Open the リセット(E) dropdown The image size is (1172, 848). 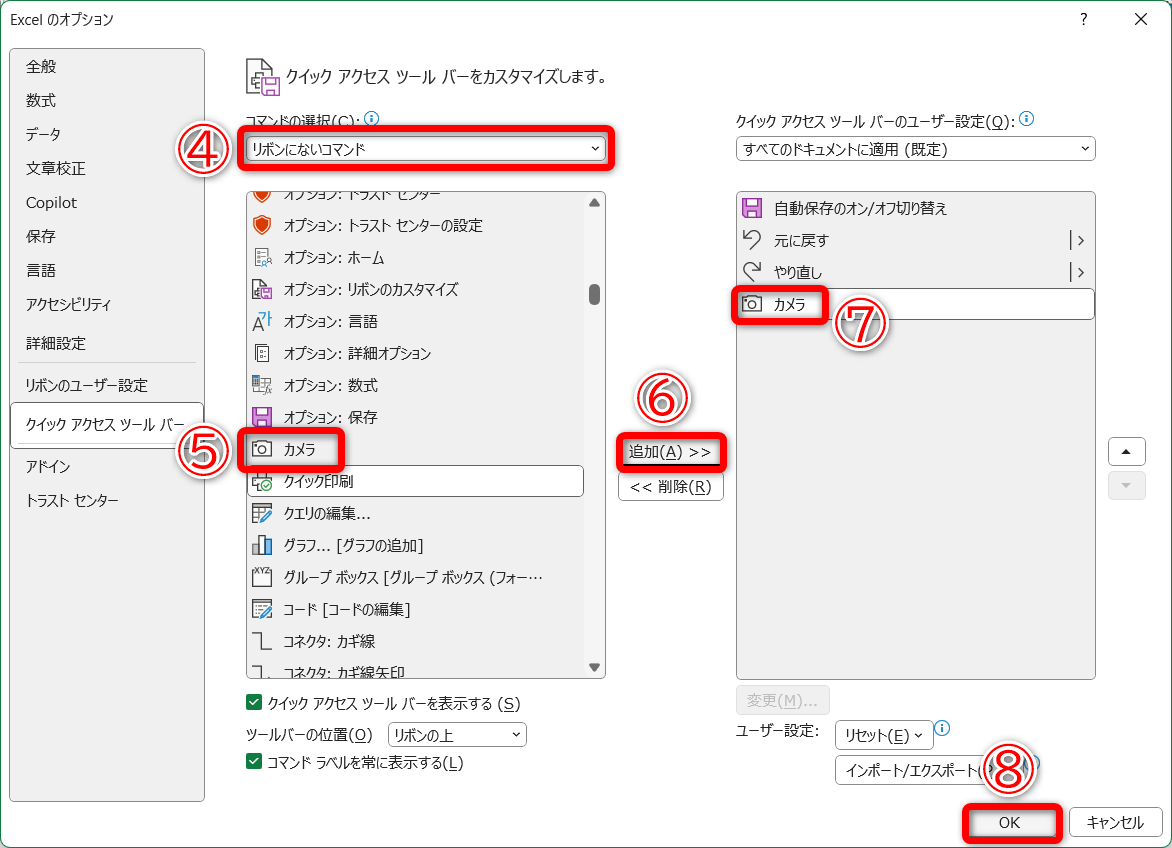click(x=884, y=735)
